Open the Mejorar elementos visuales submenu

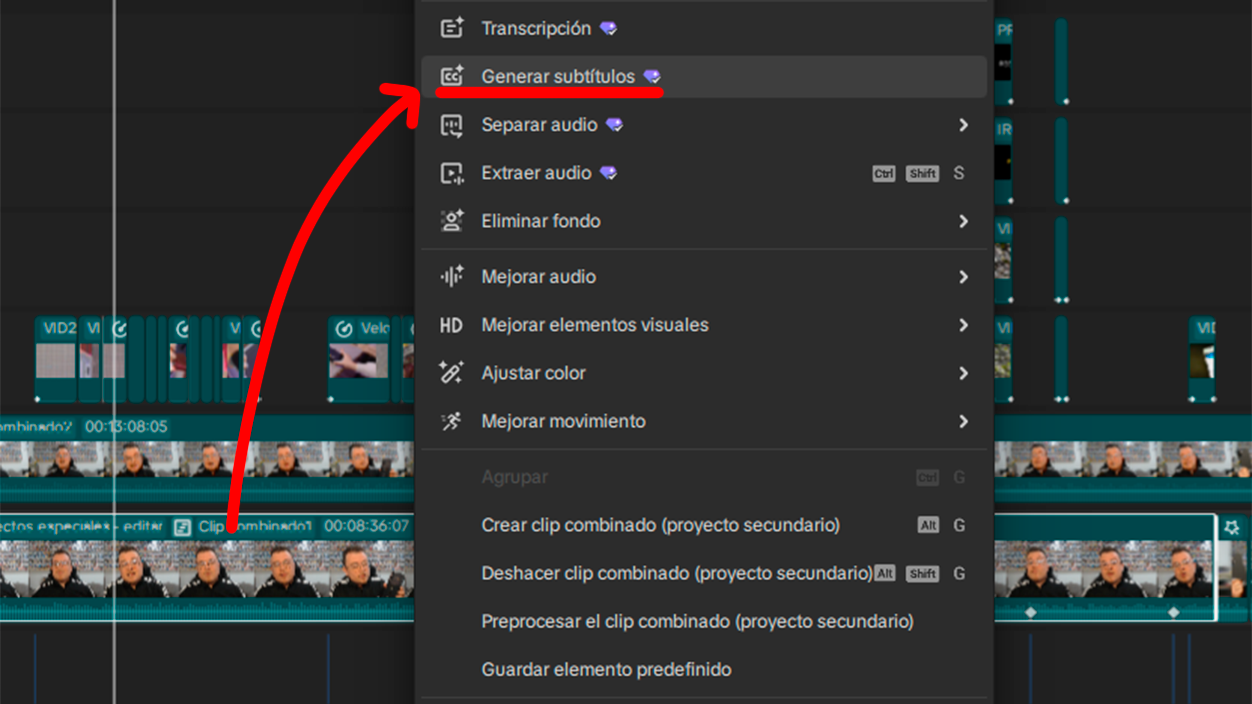coord(963,324)
